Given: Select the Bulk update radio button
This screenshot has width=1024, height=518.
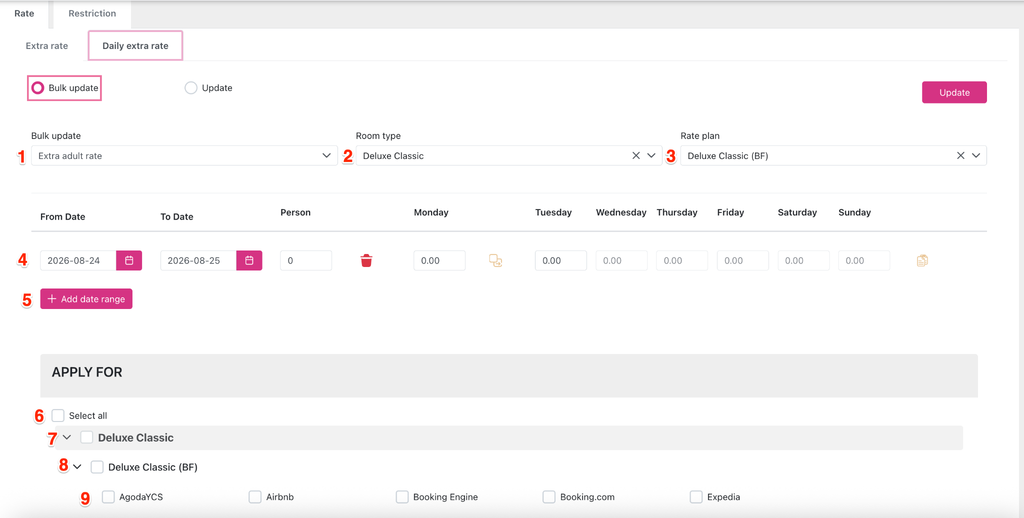Looking at the screenshot, I should tap(38, 88).
